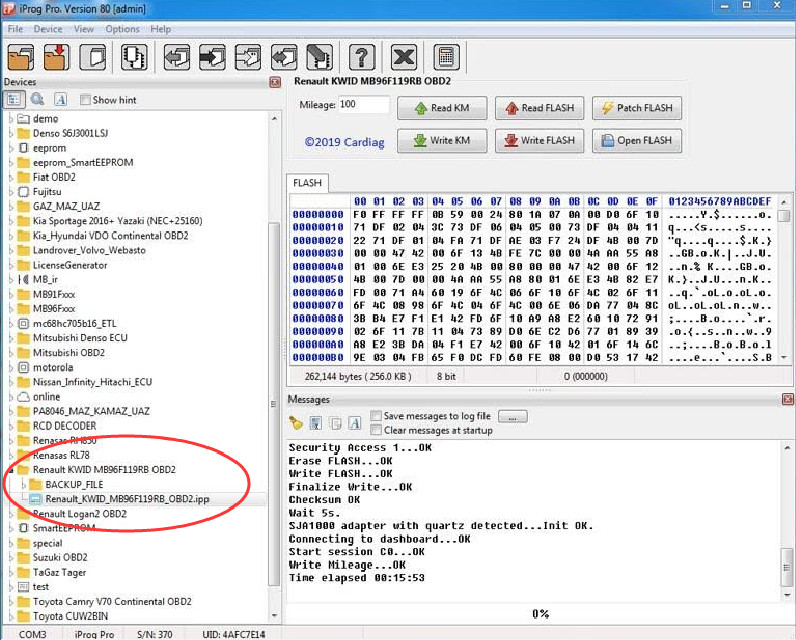Expand the MB96Fxxx folder
The height and width of the screenshot is (640, 796).
(11, 309)
